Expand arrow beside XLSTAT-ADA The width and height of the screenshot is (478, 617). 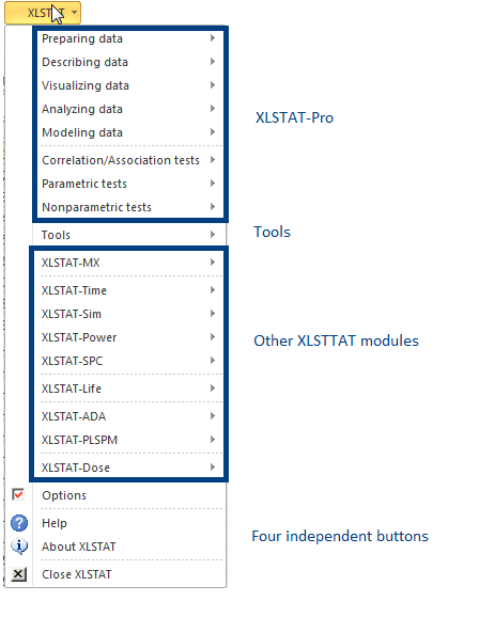point(212,416)
